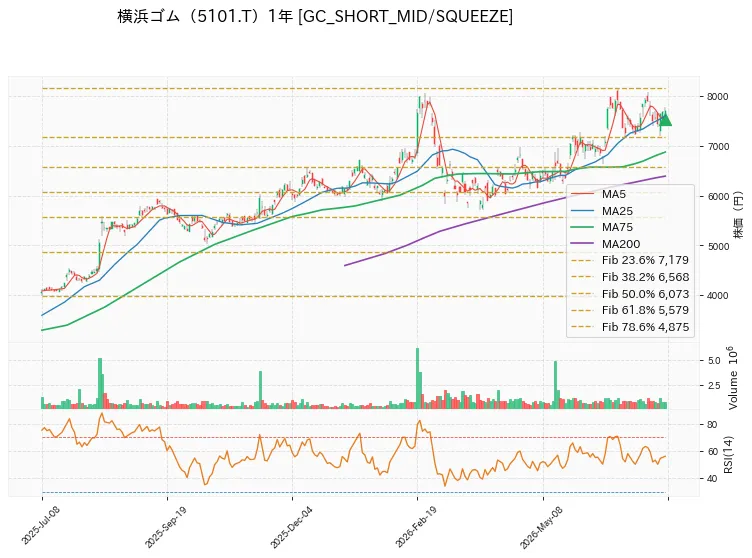This screenshot has height=558, width=752.
Task: Click the Fib 23.6% 7,179 legend label
Action: pos(645,260)
